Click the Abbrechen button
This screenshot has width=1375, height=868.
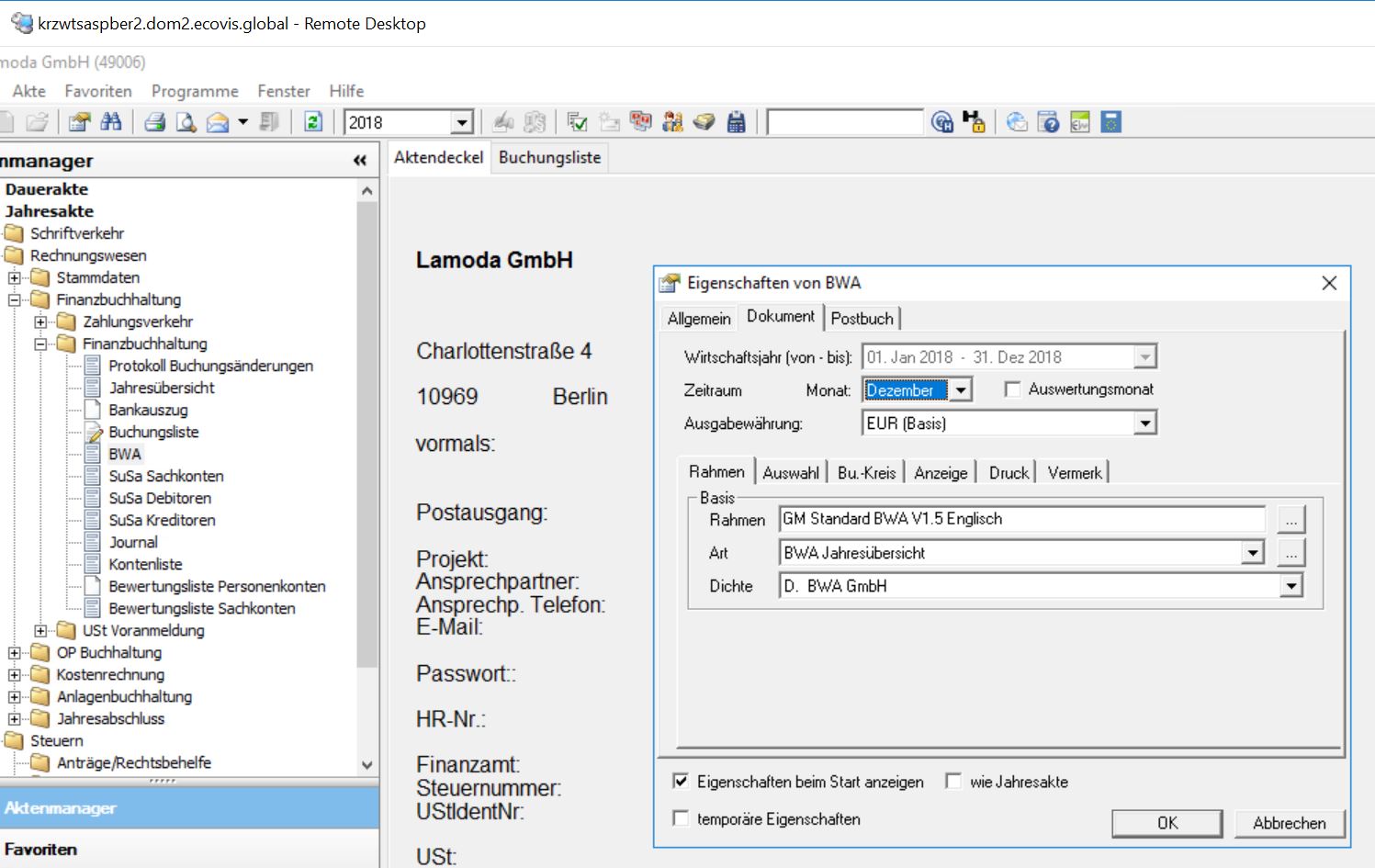[x=1290, y=823]
